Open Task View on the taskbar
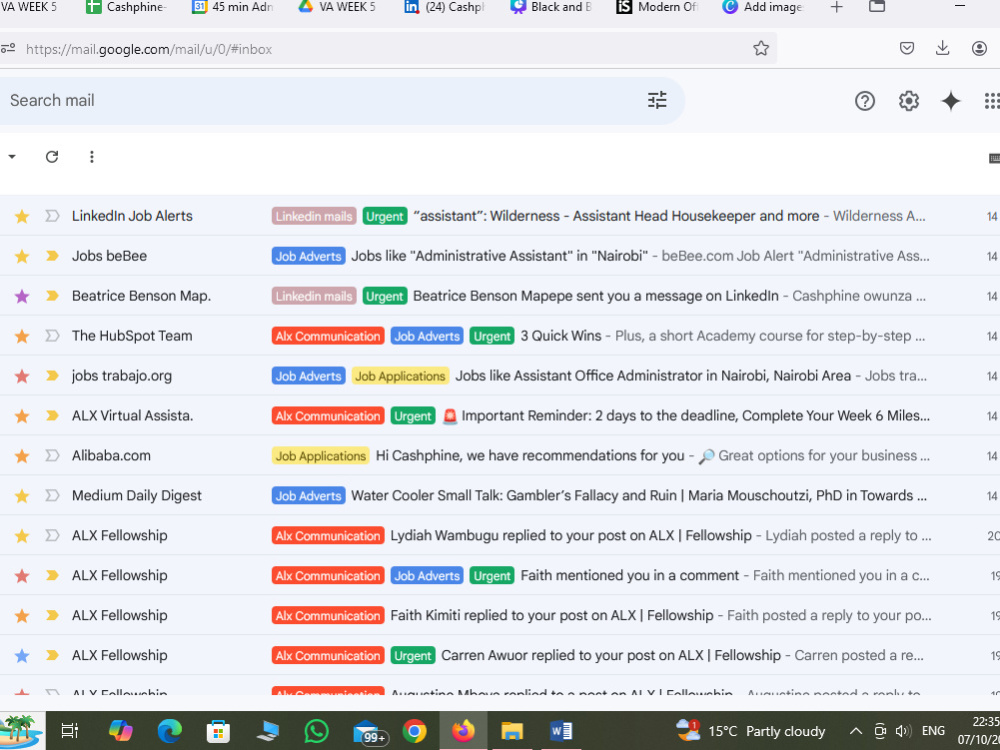Viewport: 1000px width, 750px height. [70, 731]
